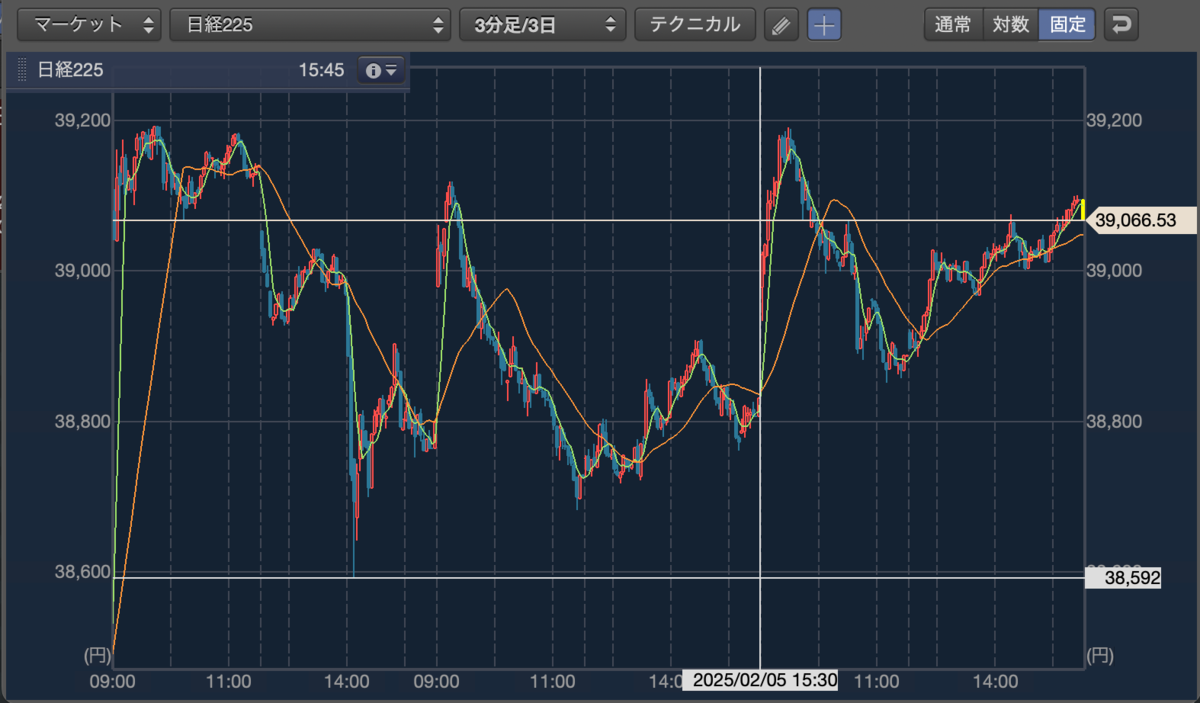Toggle the crosshair cursor icon
The width and height of the screenshot is (1200, 703).
824,25
